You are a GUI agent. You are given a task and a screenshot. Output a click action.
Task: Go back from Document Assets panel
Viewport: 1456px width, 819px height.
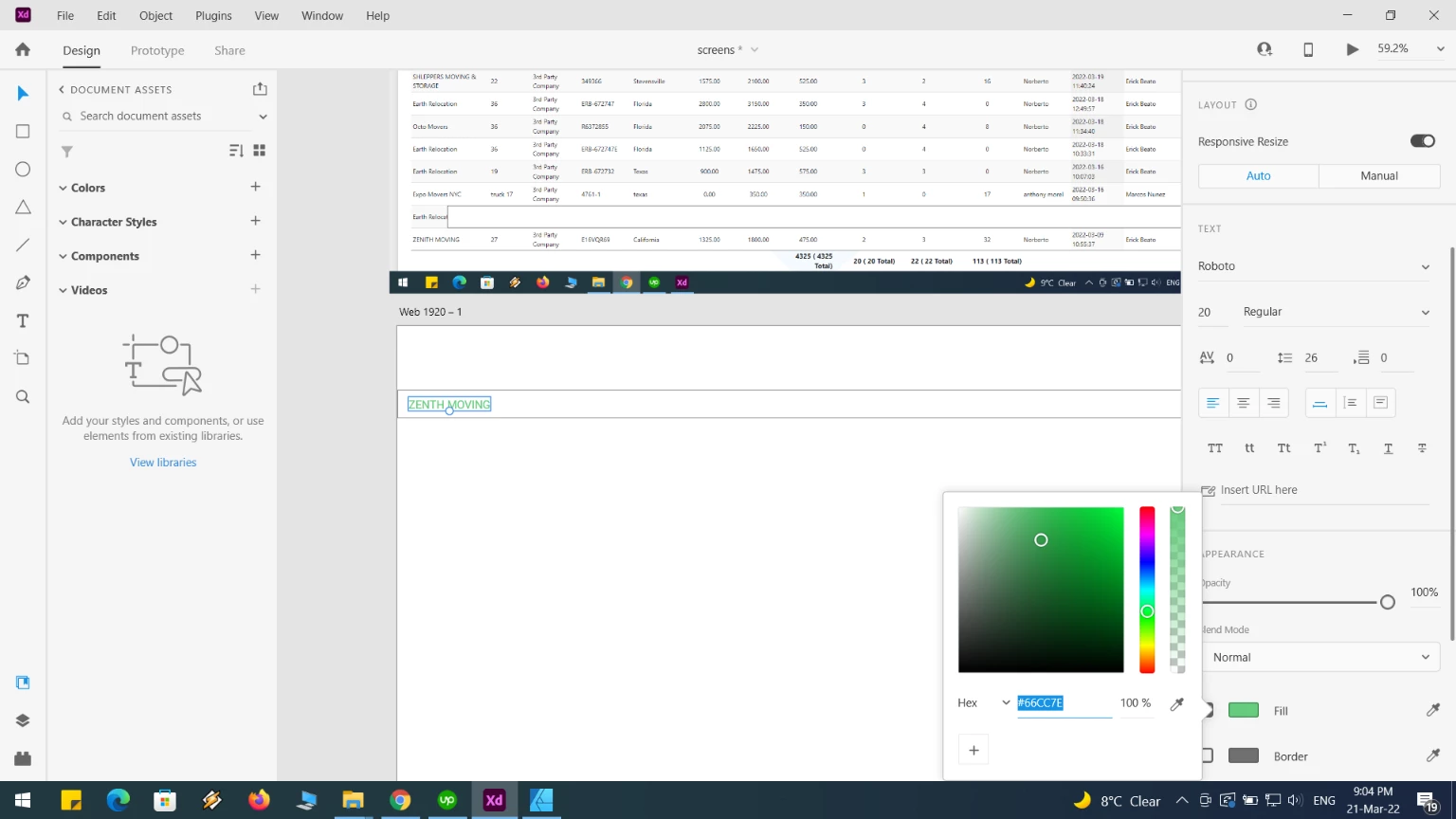coord(62,89)
